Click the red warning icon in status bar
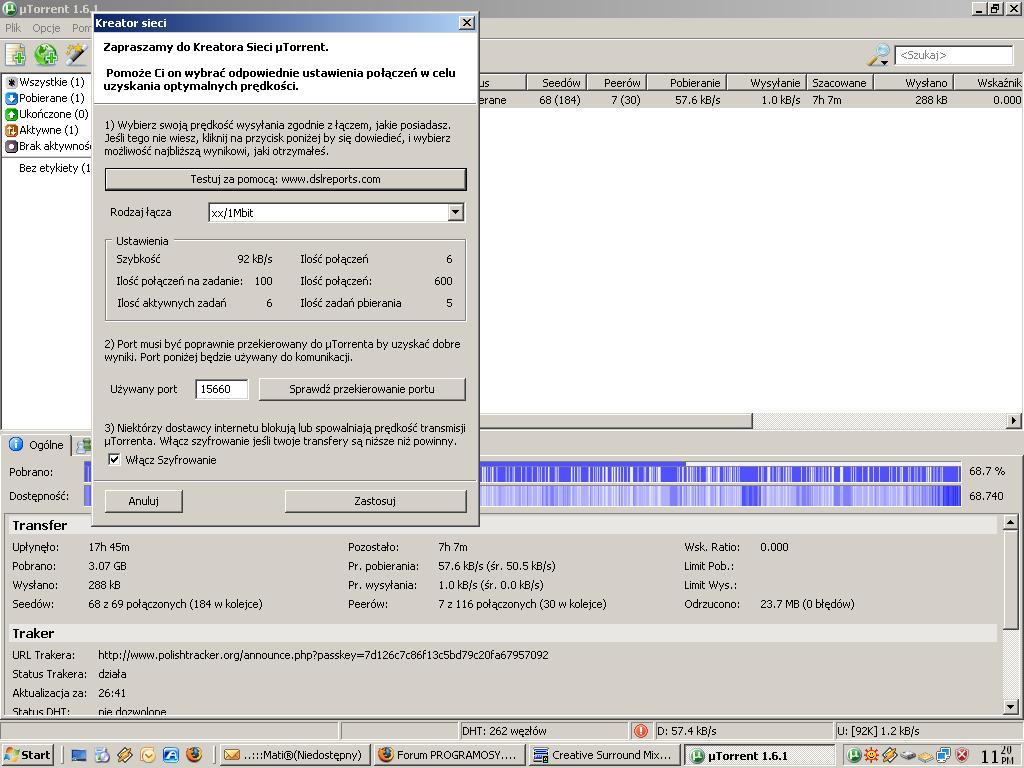Viewport: 1024px width, 768px height. pyautogui.click(x=641, y=731)
